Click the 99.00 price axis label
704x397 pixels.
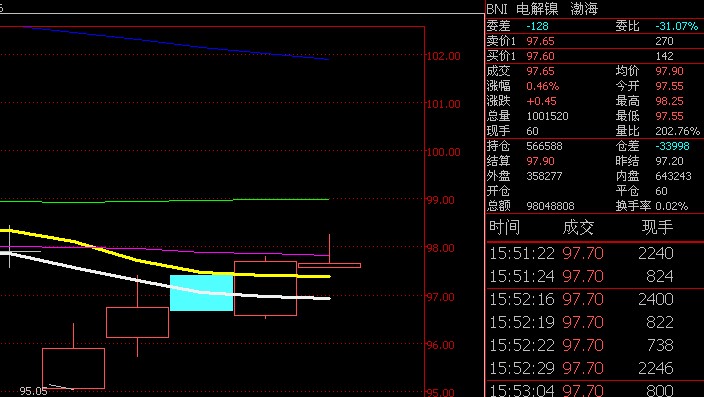coord(444,200)
